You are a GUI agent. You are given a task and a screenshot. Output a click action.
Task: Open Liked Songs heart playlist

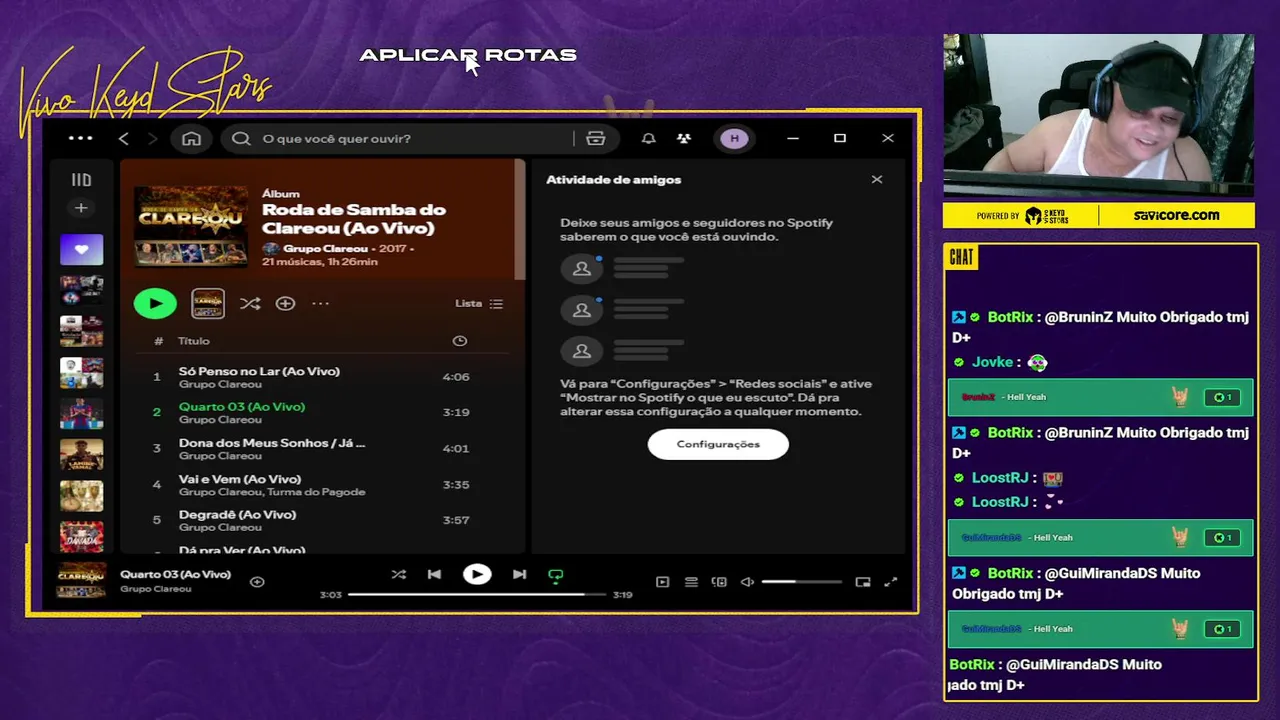coord(81,249)
